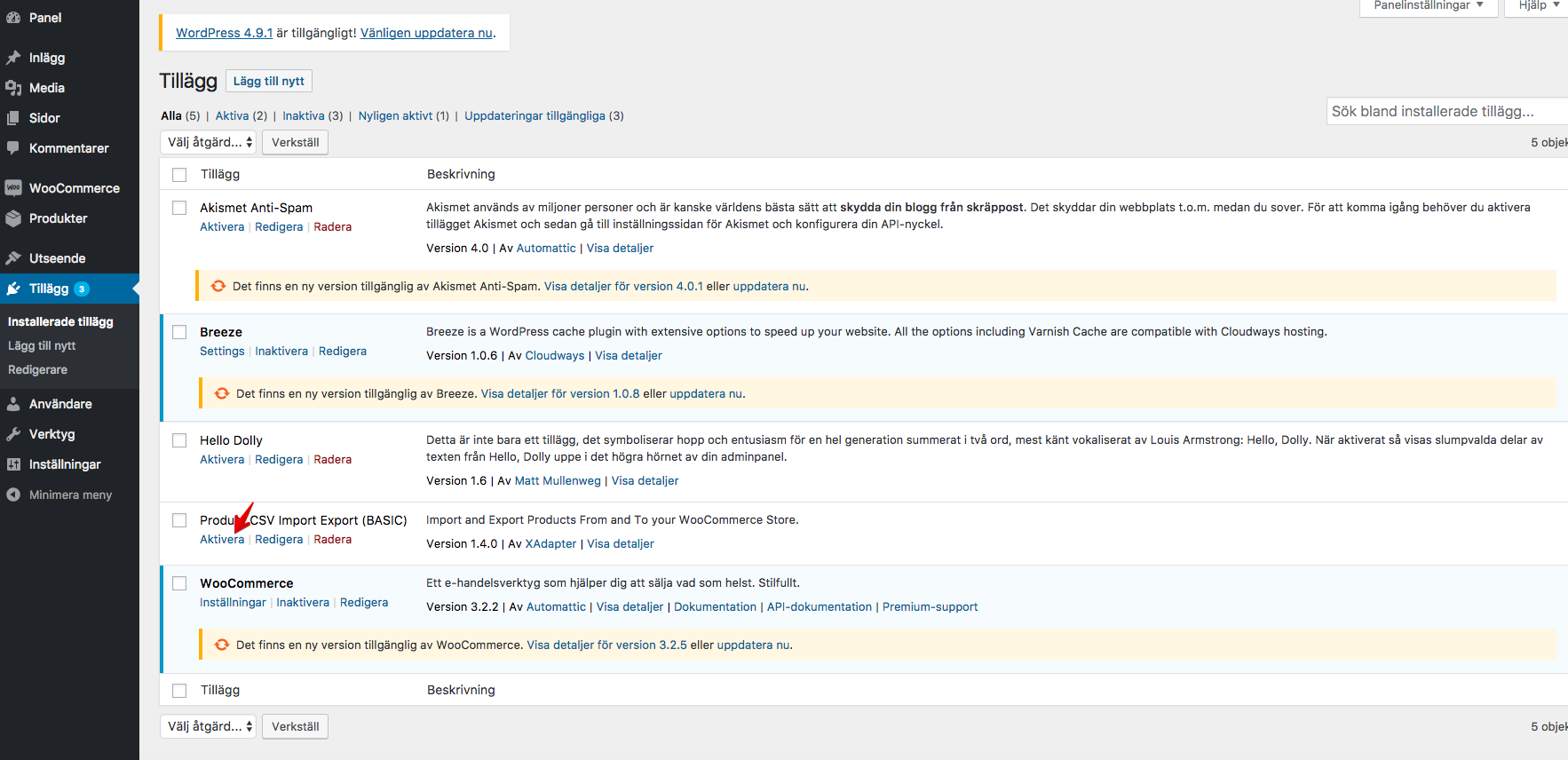Viewport: 1568px width, 760px height.
Task: Click the Media library icon
Action: pos(13,88)
